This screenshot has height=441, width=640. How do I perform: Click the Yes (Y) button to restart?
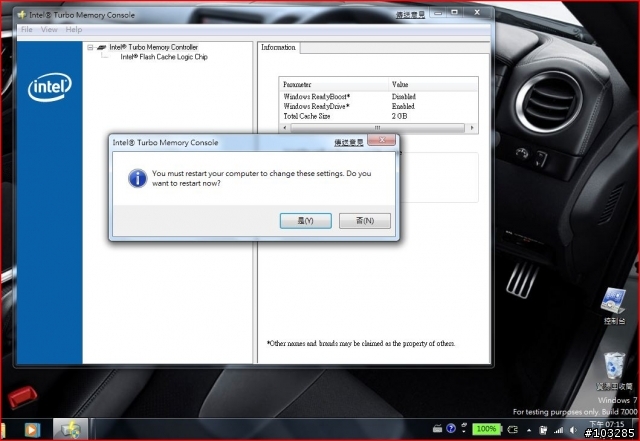coord(305,220)
